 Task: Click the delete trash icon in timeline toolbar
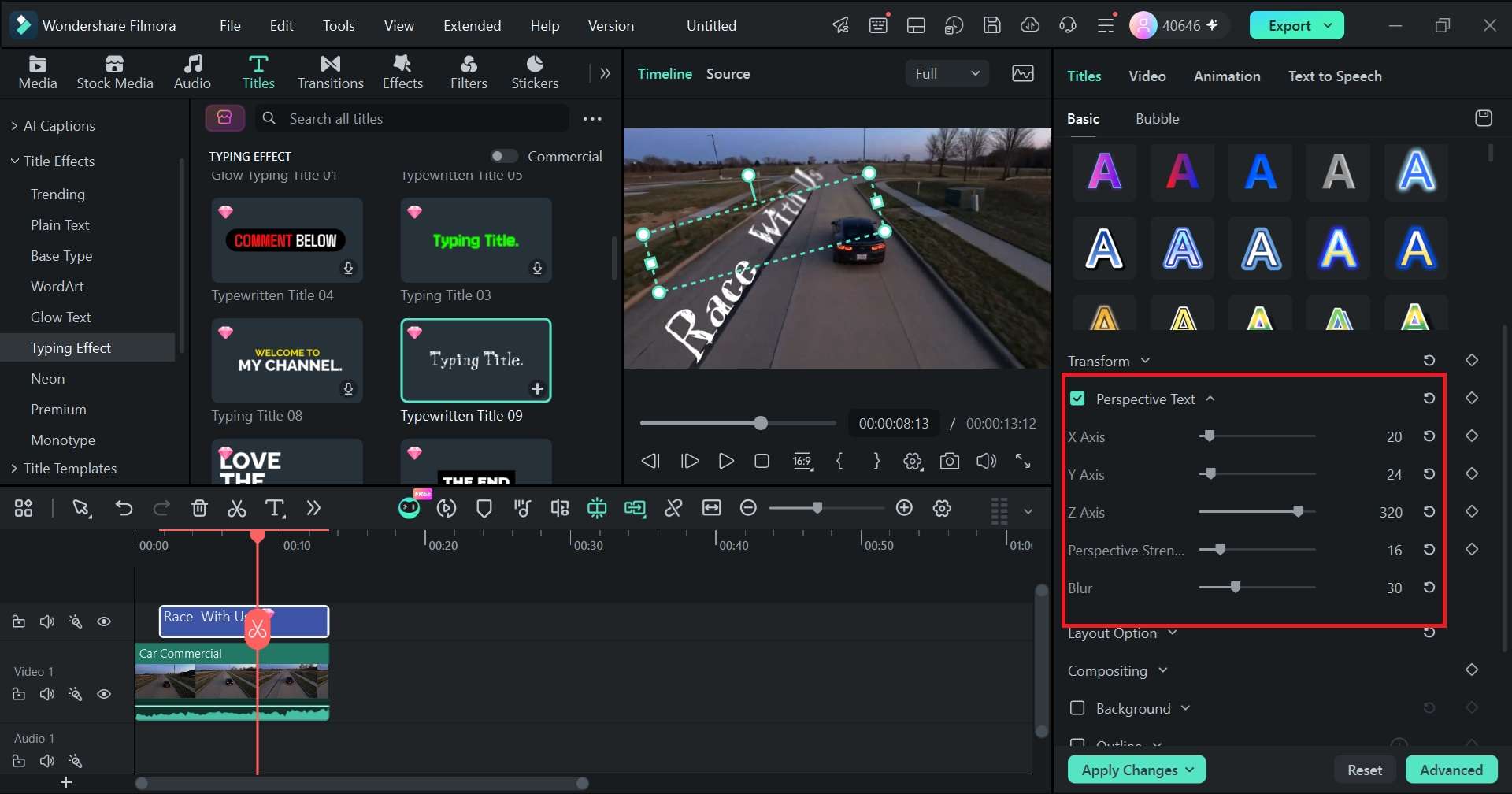pyautogui.click(x=199, y=509)
